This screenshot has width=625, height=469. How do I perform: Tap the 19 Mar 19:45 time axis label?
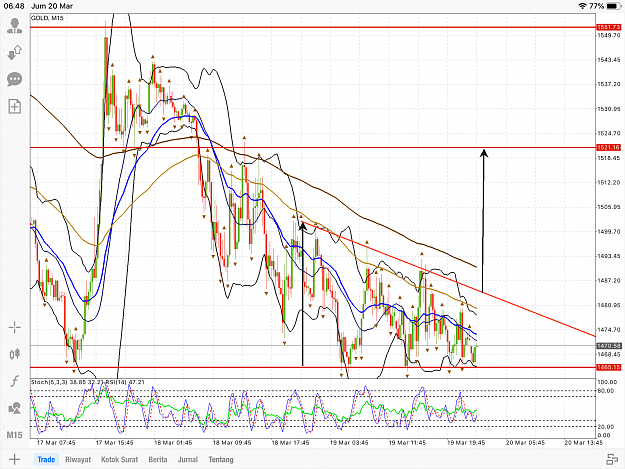[466, 442]
